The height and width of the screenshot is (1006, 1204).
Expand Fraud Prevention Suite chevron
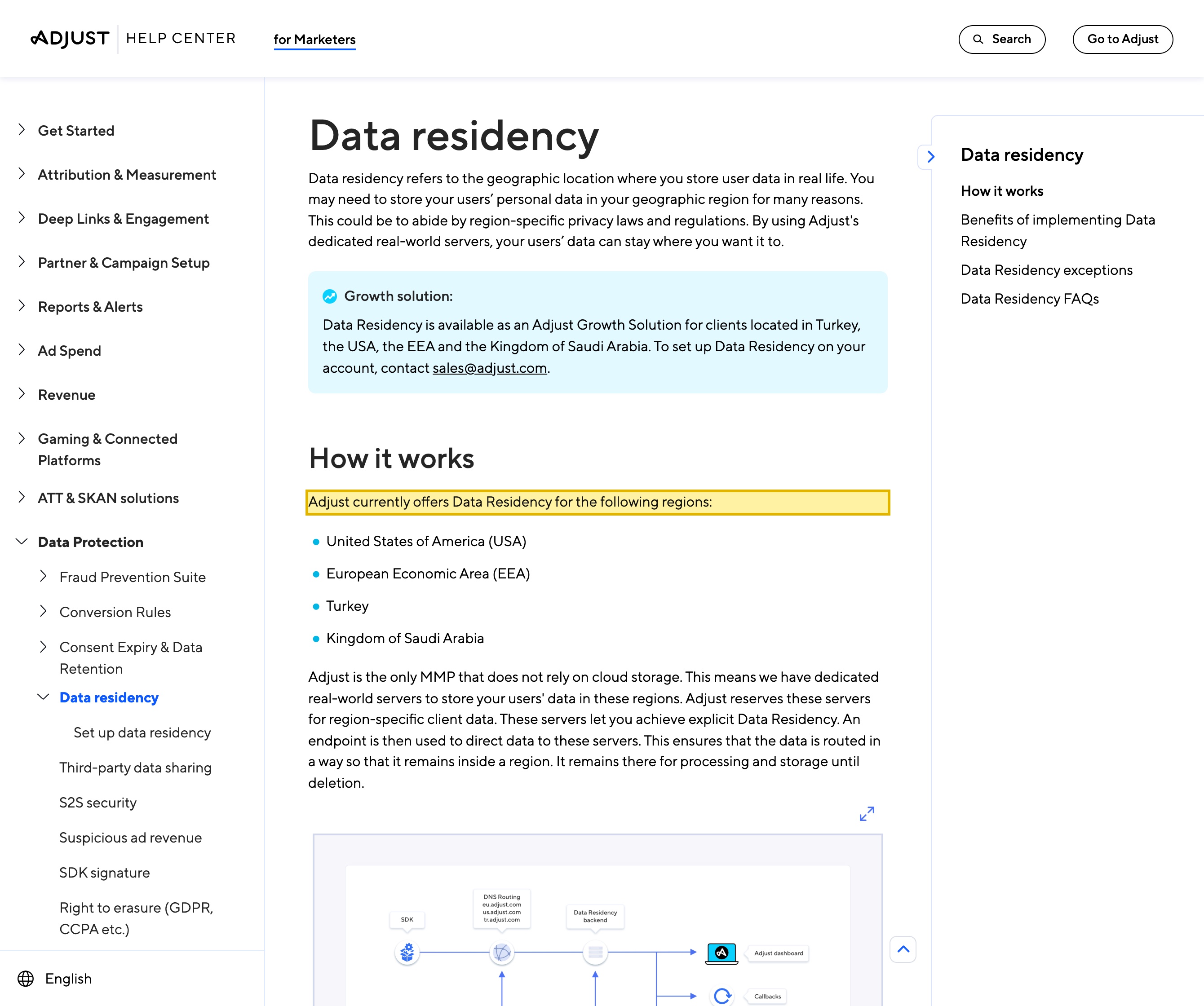tap(43, 576)
